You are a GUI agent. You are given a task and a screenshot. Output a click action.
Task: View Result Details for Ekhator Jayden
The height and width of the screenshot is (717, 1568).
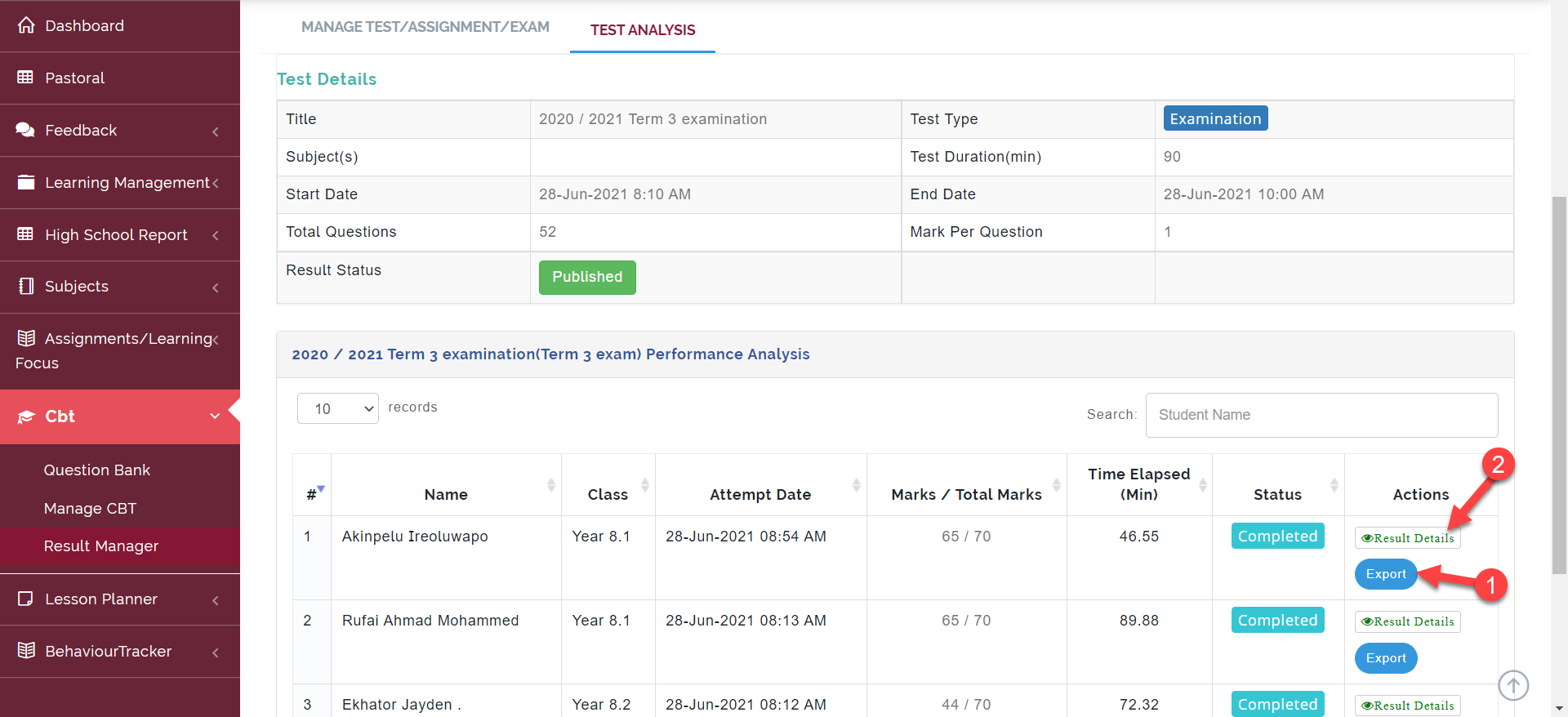1407,706
